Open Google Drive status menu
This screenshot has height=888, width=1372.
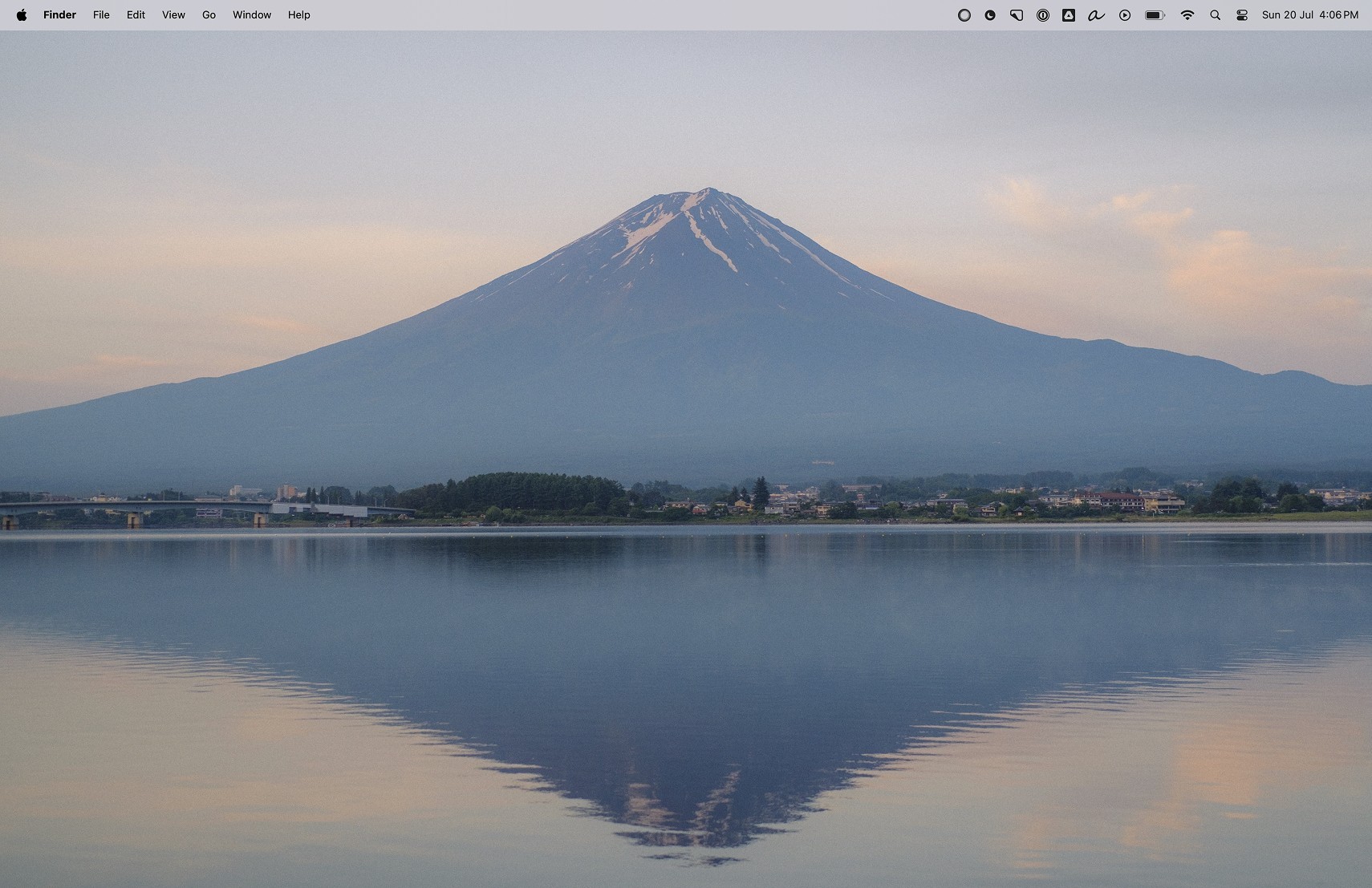1069,15
